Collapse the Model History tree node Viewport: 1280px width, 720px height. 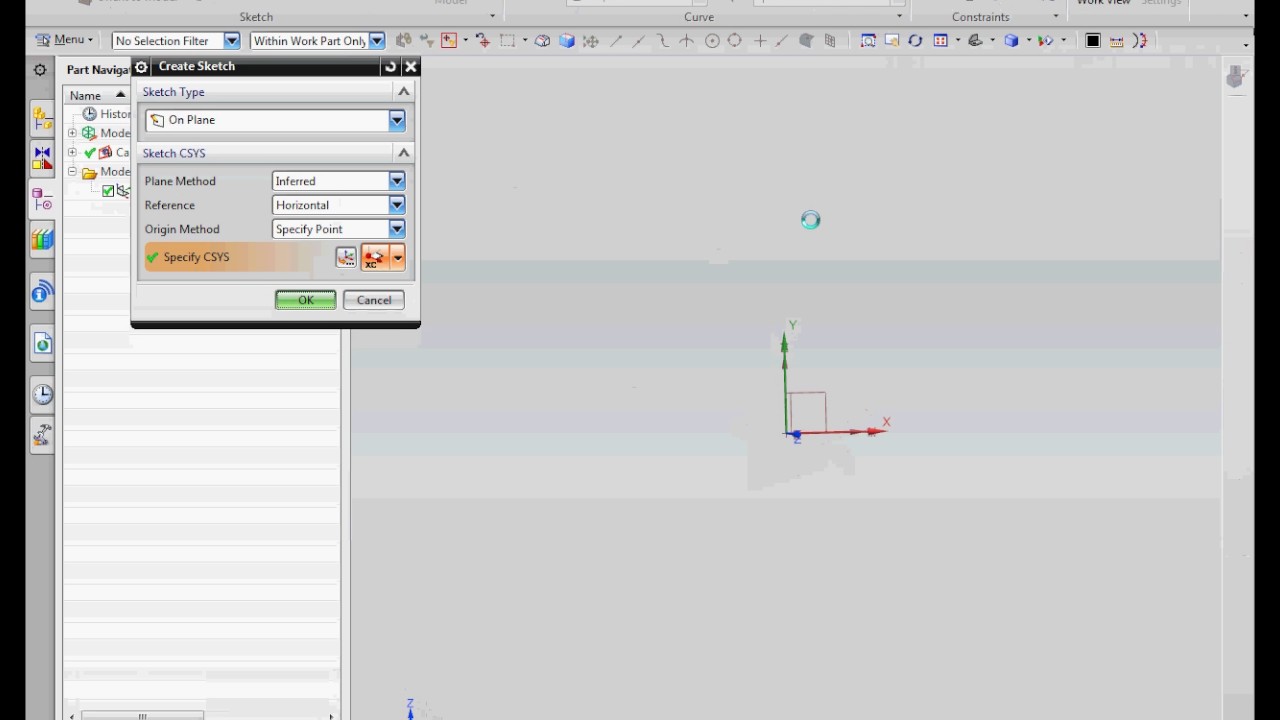pyautogui.click(x=72, y=171)
